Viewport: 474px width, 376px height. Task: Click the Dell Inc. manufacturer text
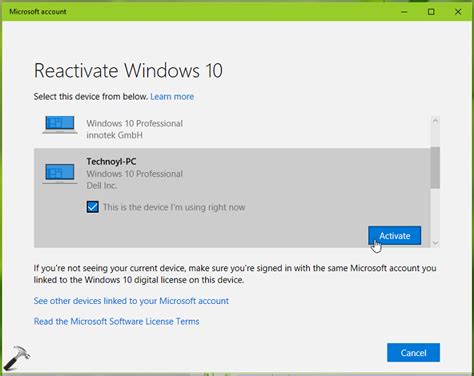tap(102, 186)
